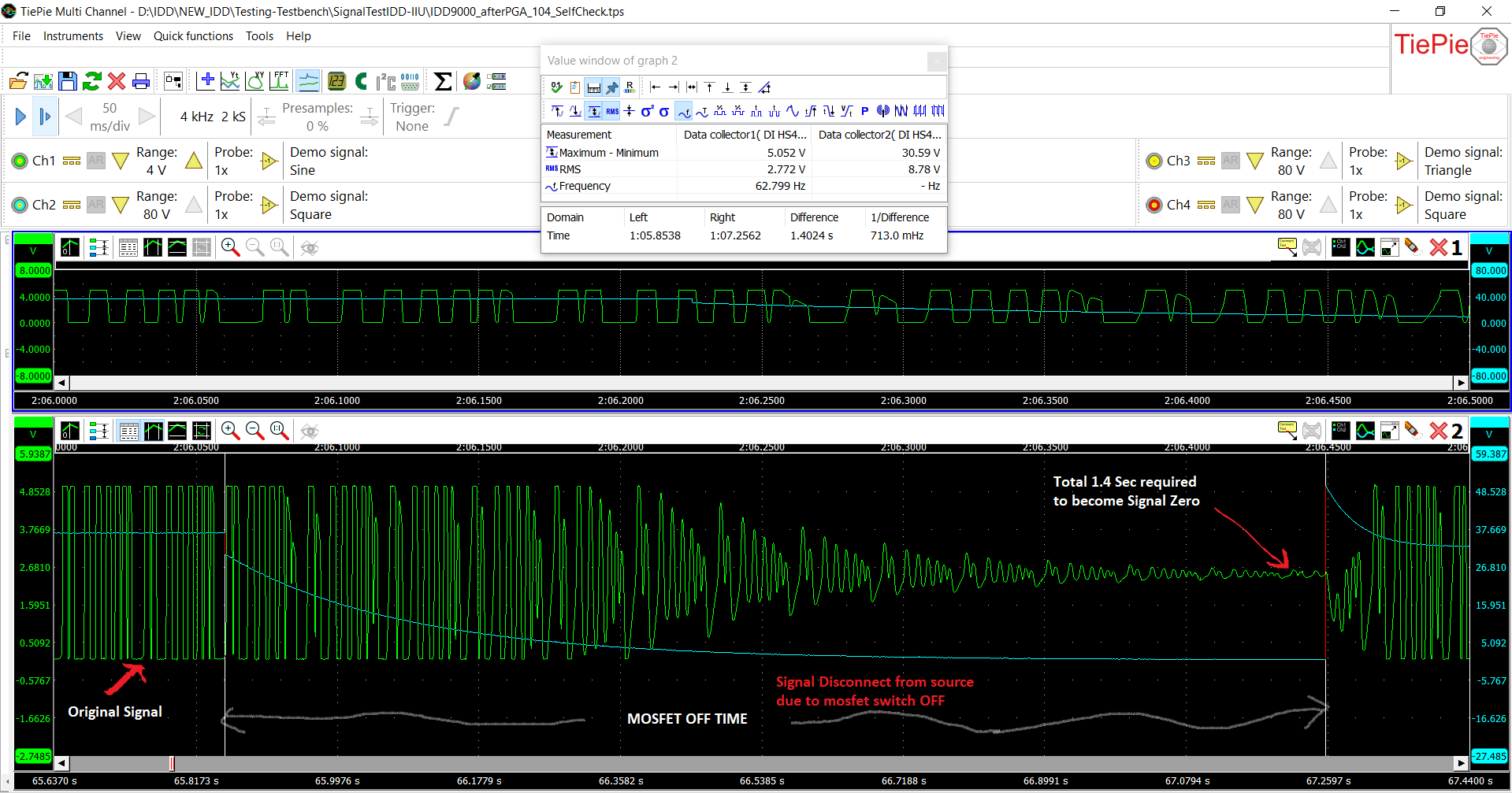The width and height of the screenshot is (1512, 793).
Task: Increase Ch1 range with up triangle
Action: coord(194,161)
